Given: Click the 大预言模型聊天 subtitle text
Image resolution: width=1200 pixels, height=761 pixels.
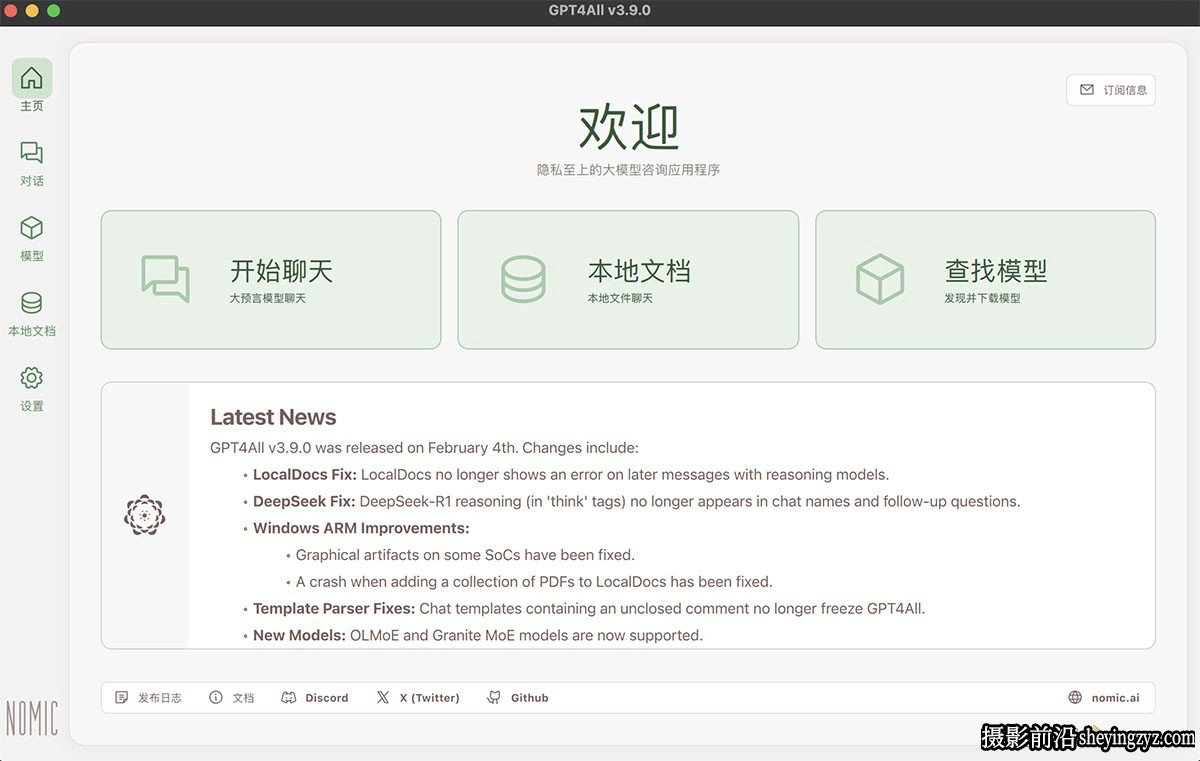Looking at the screenshot, I should pyautogui.click(x=268, y=298).
